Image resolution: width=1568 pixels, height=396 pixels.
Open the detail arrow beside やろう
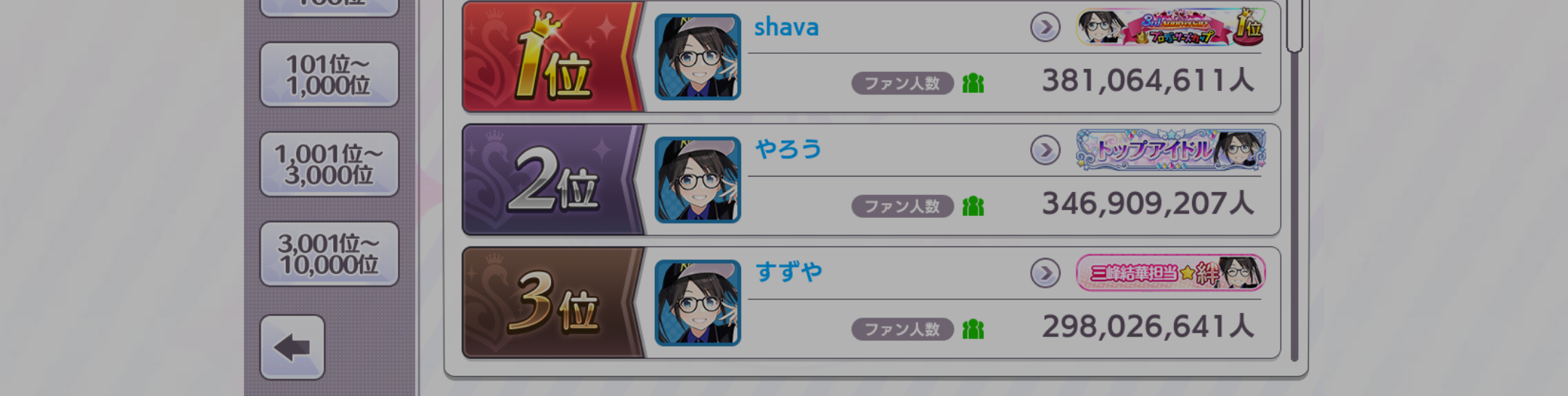click(1045, 150)
